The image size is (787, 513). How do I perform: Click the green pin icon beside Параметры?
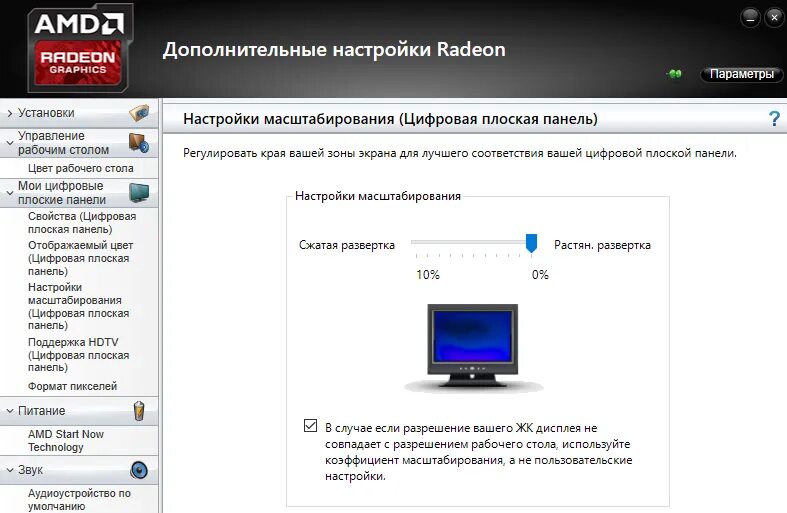675,74
